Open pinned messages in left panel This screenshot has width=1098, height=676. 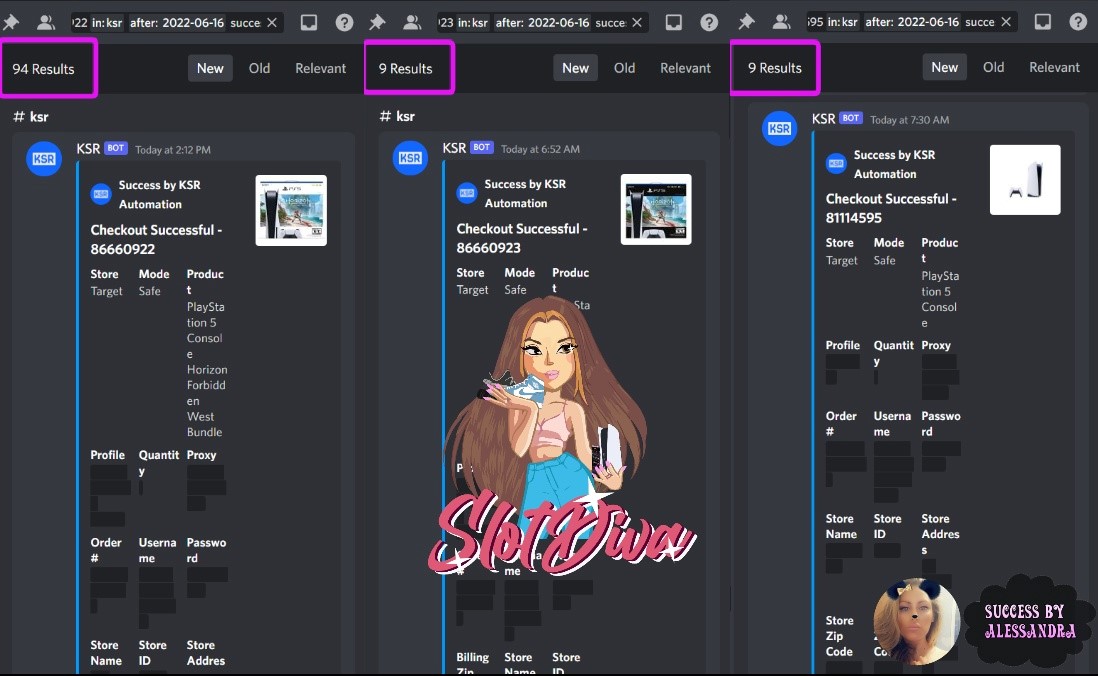click(11, 22)
